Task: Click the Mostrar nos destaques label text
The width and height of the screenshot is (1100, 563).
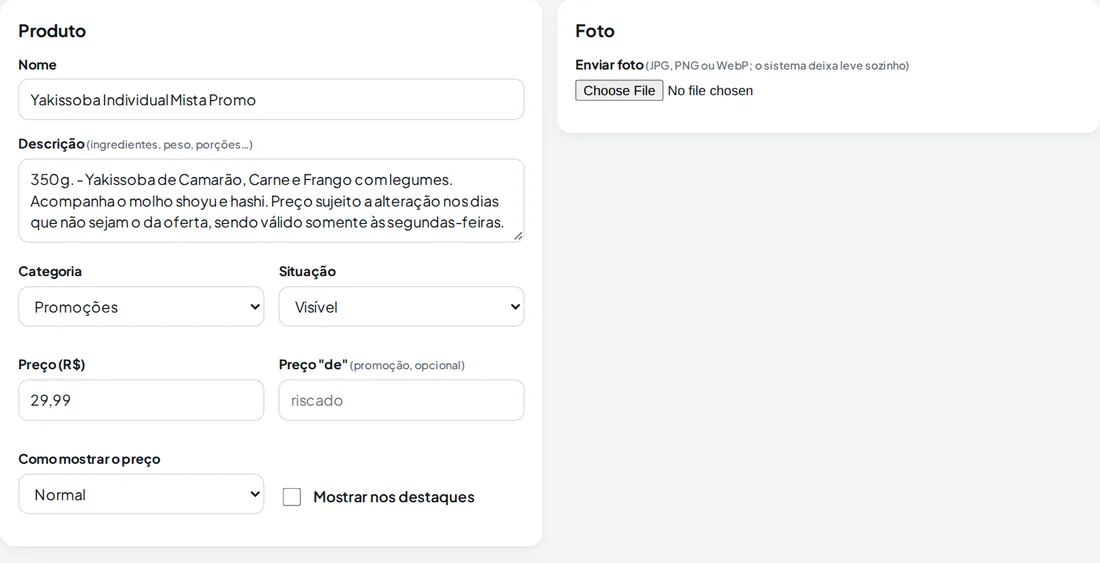Action: pos(394,497)
